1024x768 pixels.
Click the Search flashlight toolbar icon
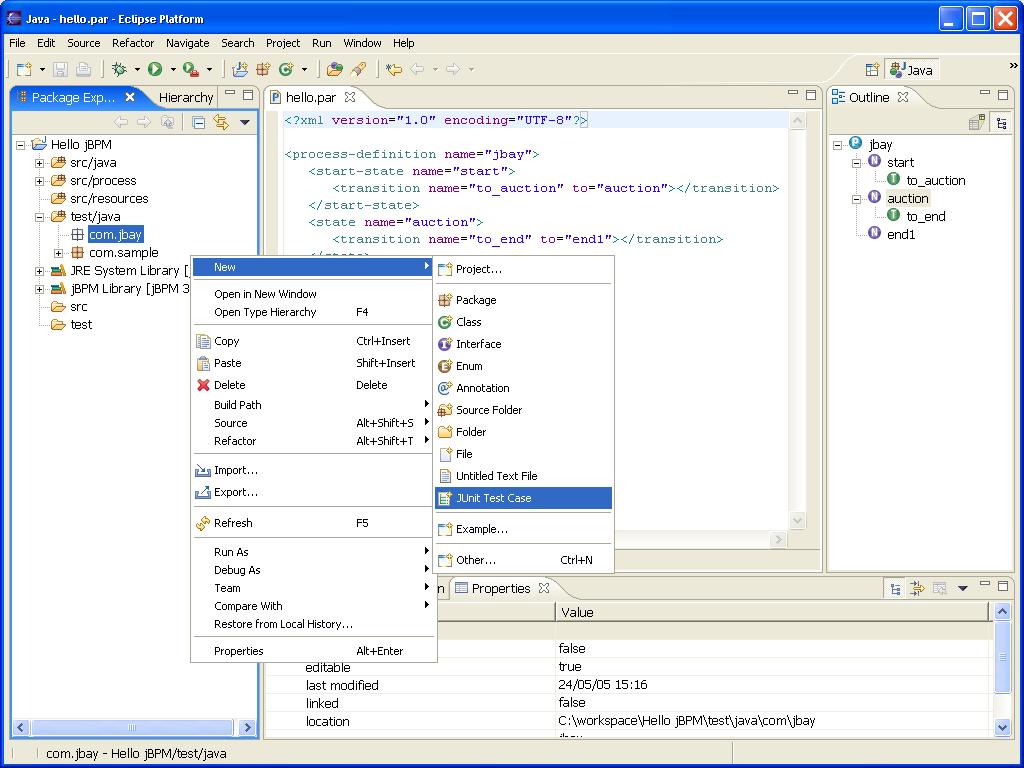(358, 69)
